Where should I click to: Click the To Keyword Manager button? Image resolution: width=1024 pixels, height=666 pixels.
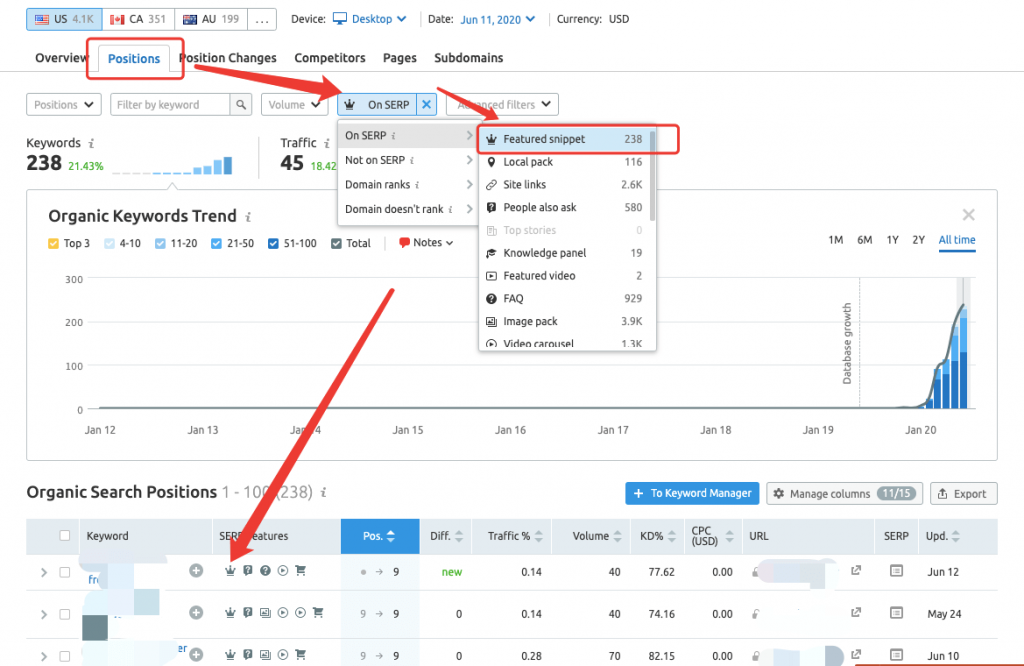692,493
